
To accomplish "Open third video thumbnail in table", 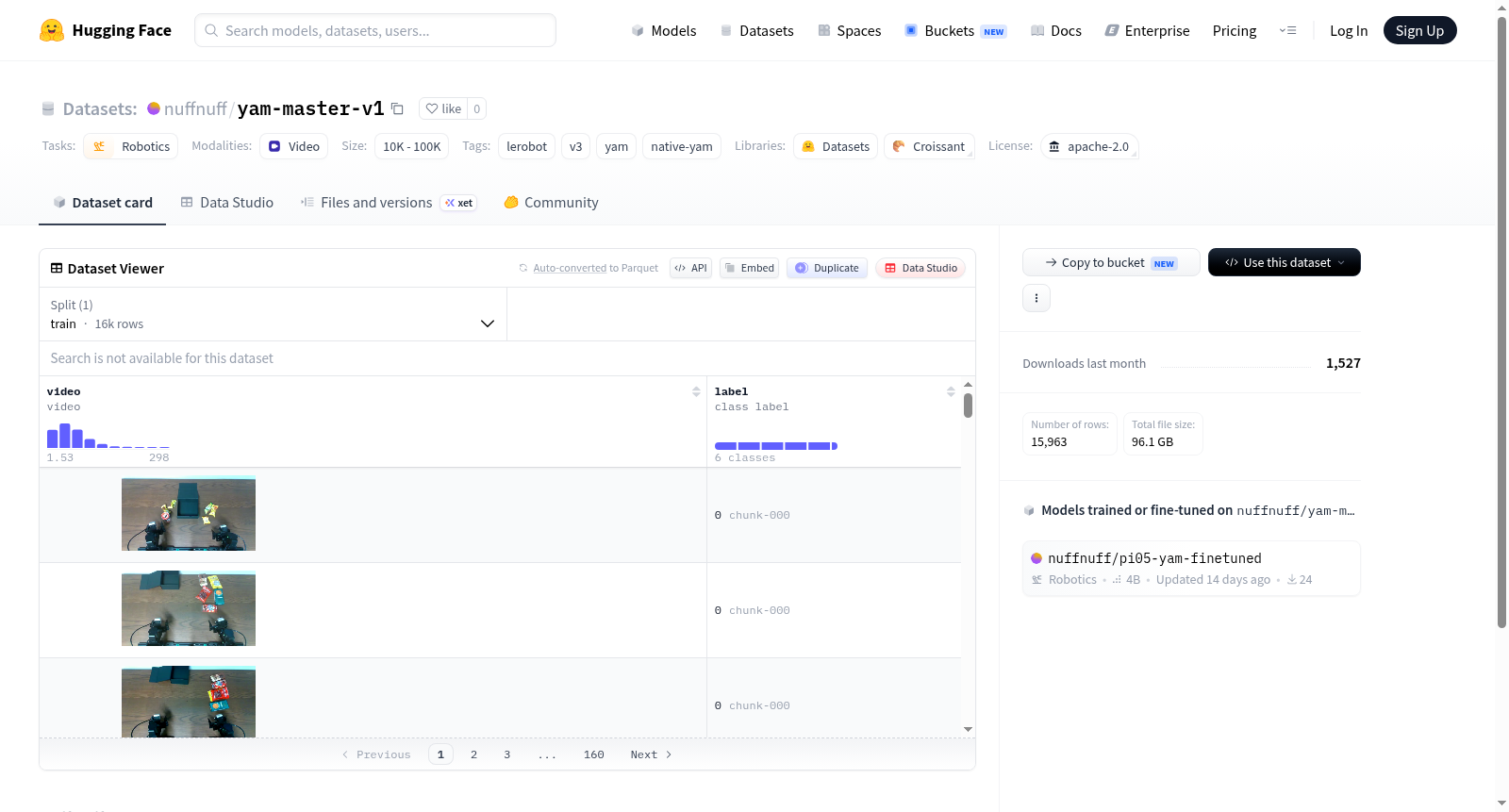I will (189, 703).
